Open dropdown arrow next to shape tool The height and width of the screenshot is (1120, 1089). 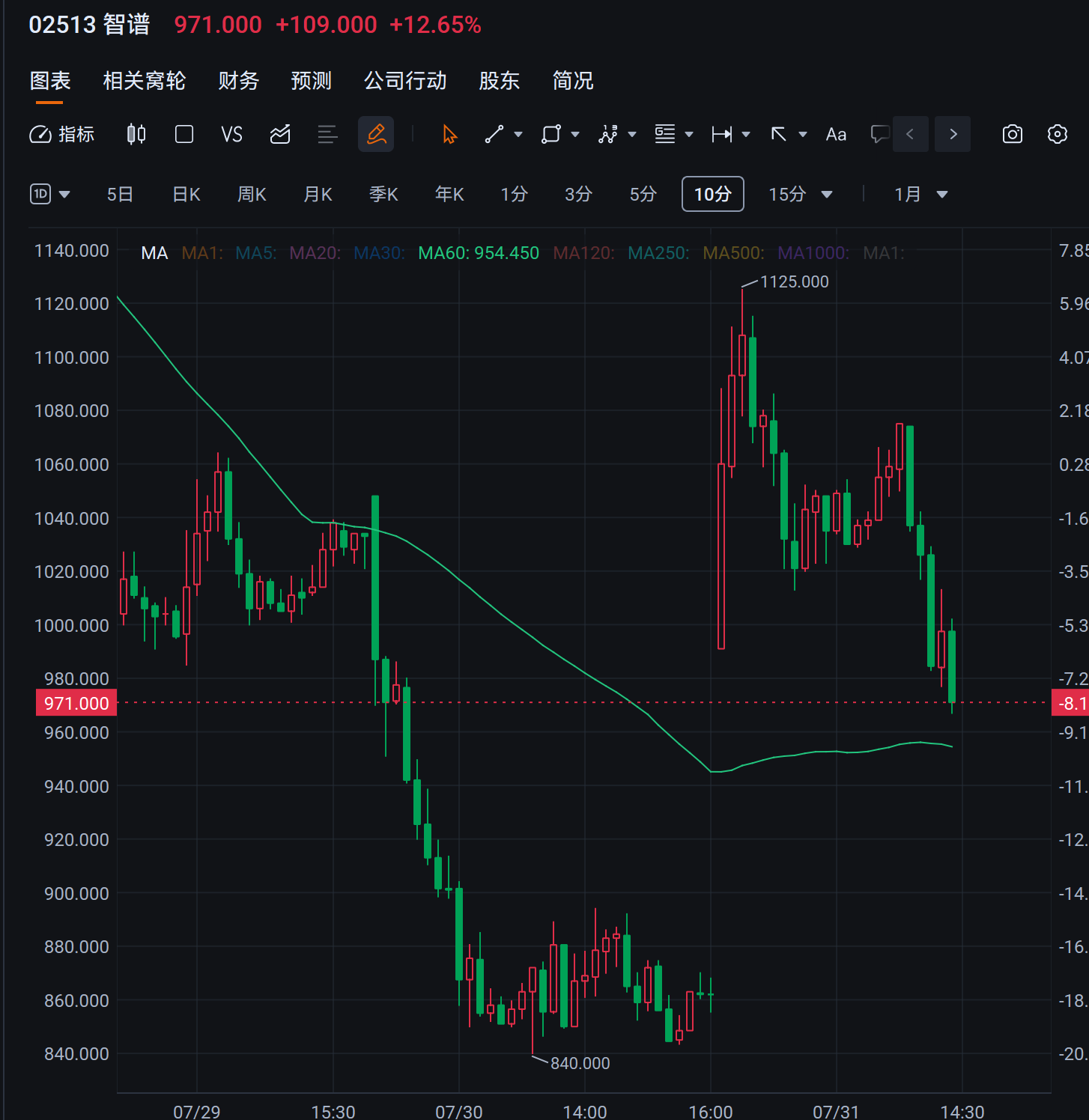(575, 135)
